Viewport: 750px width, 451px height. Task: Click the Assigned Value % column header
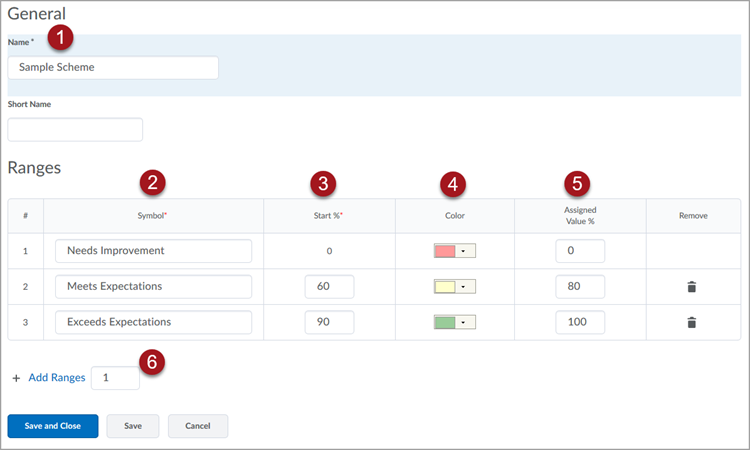coord(580,215)
